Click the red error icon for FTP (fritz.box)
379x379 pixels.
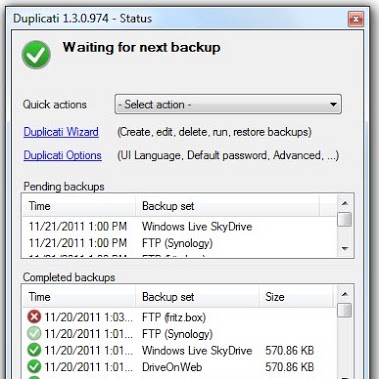point(34,317)
